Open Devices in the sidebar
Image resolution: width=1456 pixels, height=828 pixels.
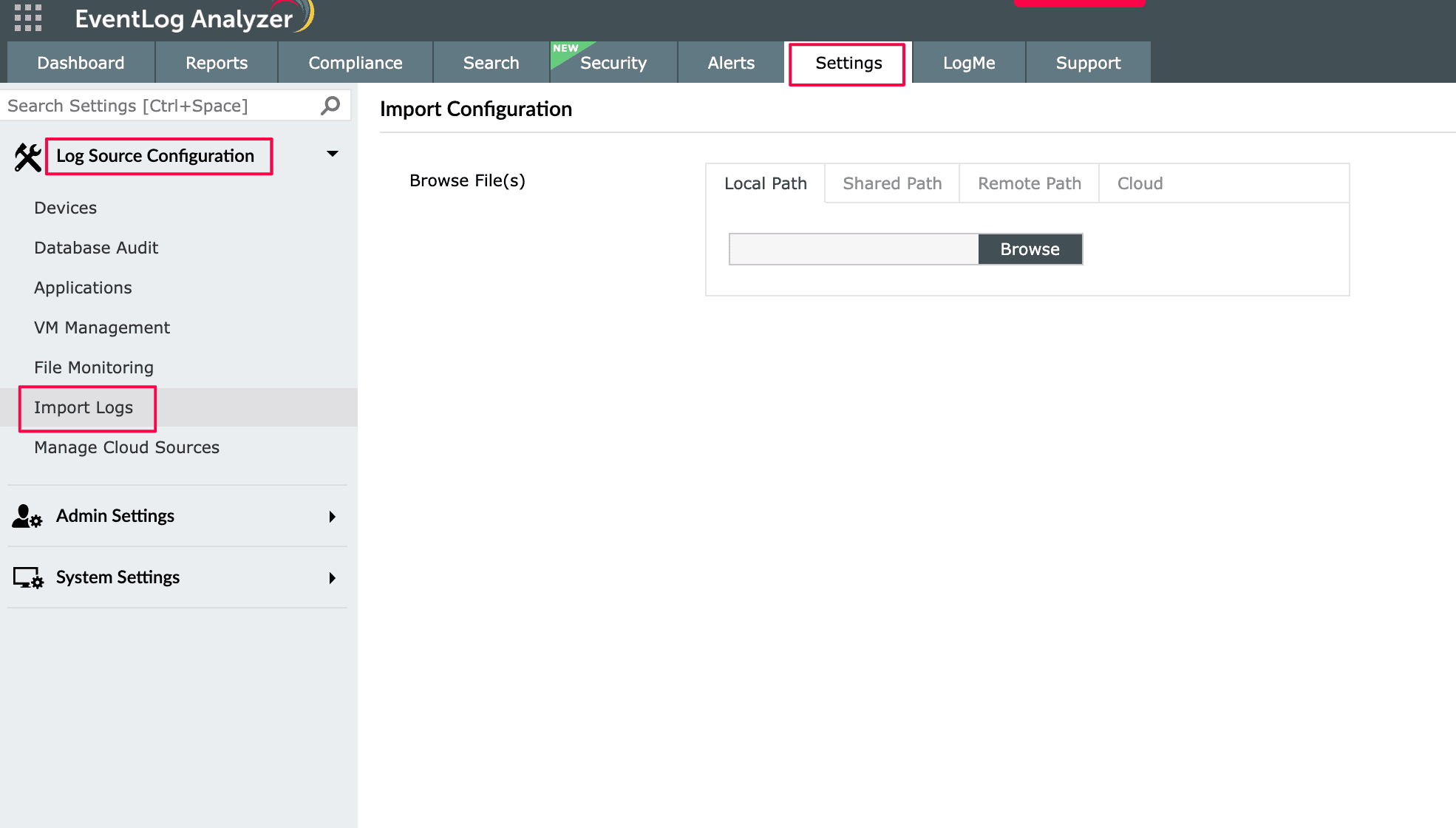66,208
